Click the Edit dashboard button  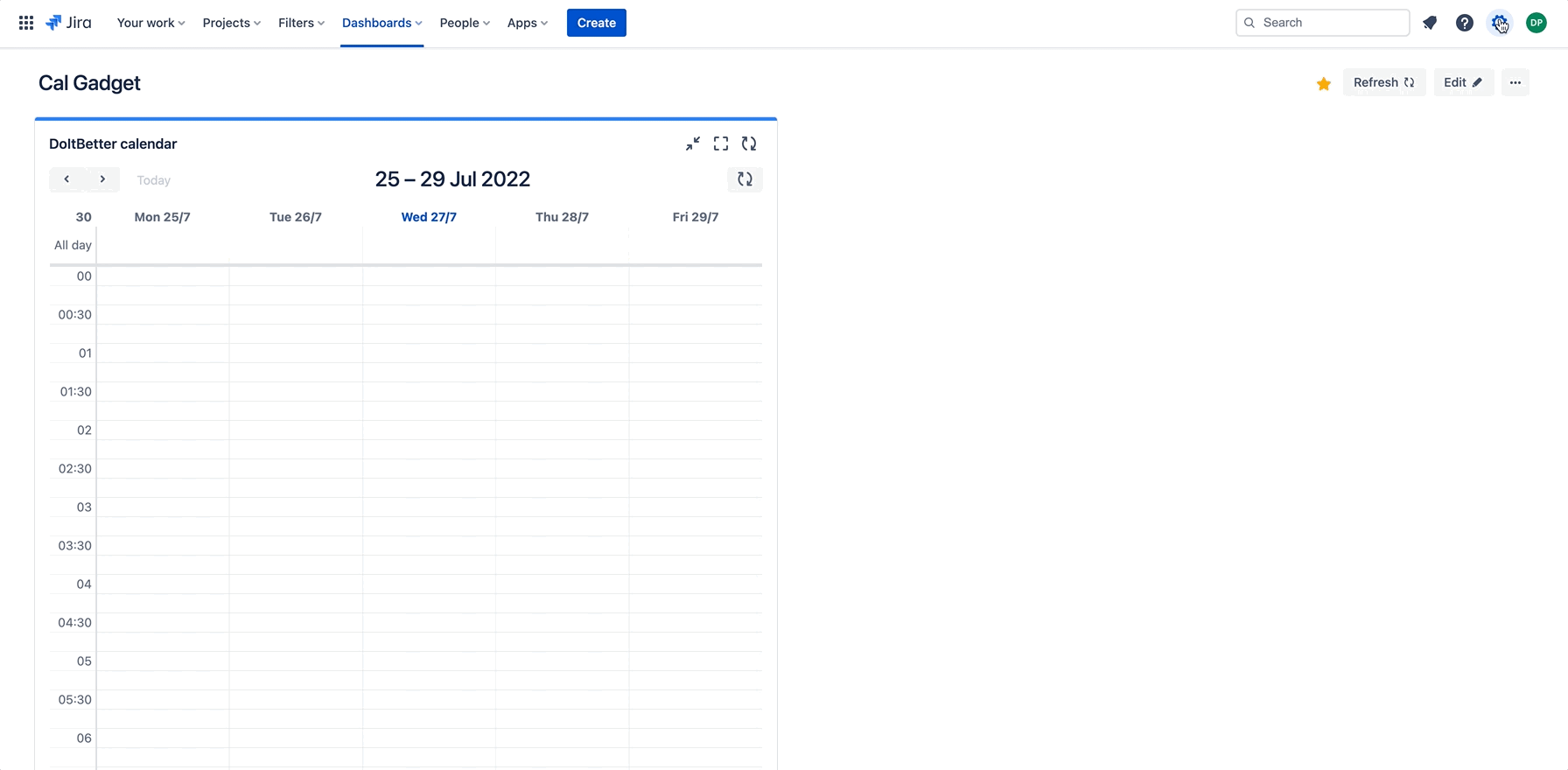(x=1463, y=82)
